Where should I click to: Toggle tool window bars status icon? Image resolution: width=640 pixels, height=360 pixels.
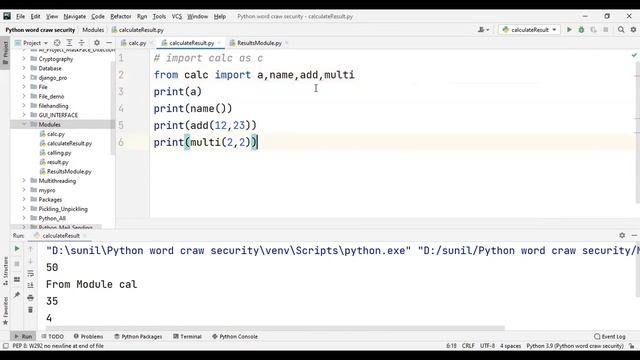tap(5, 346)
